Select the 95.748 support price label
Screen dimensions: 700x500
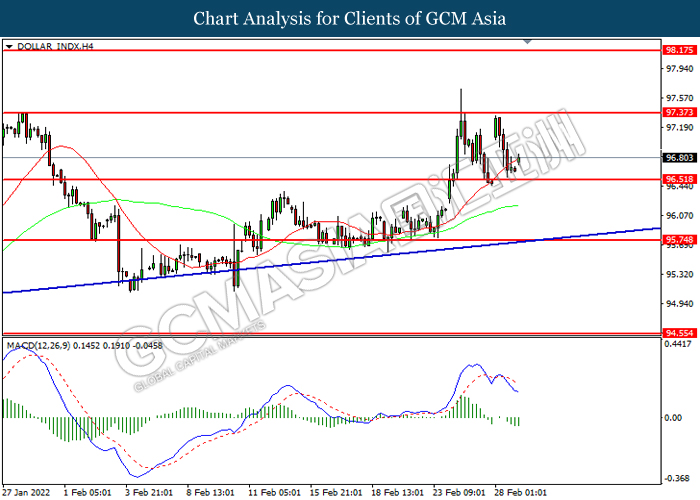point(679,240)
